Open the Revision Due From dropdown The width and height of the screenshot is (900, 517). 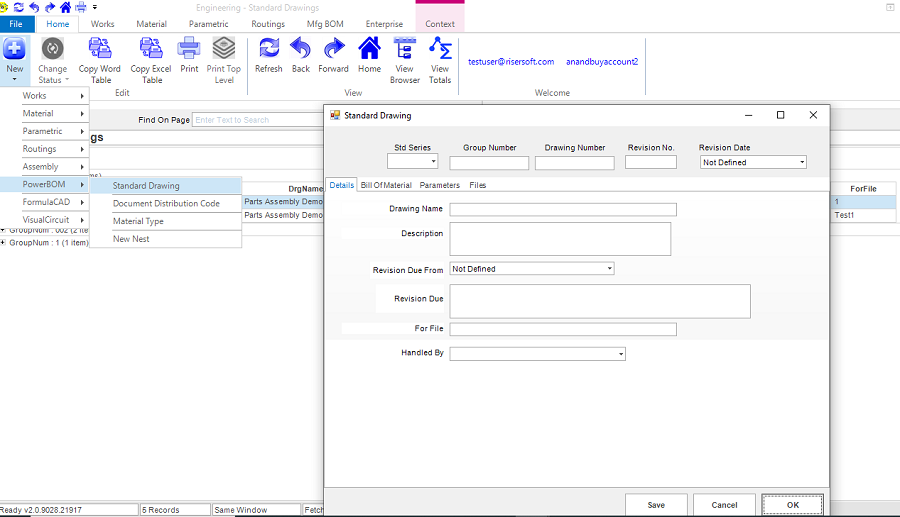(609, 269)
